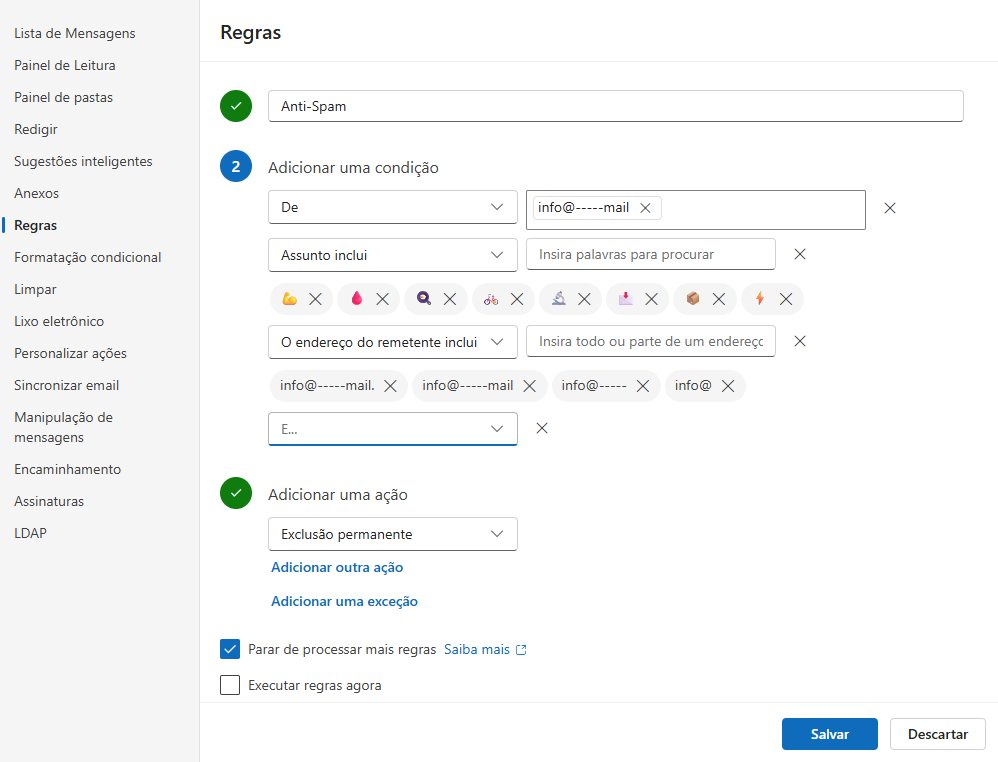Click 'Adicionar uma exceção' link
The width and height of the screenshot is (998, 762).
pyautogui.click(x=344, y=602)
